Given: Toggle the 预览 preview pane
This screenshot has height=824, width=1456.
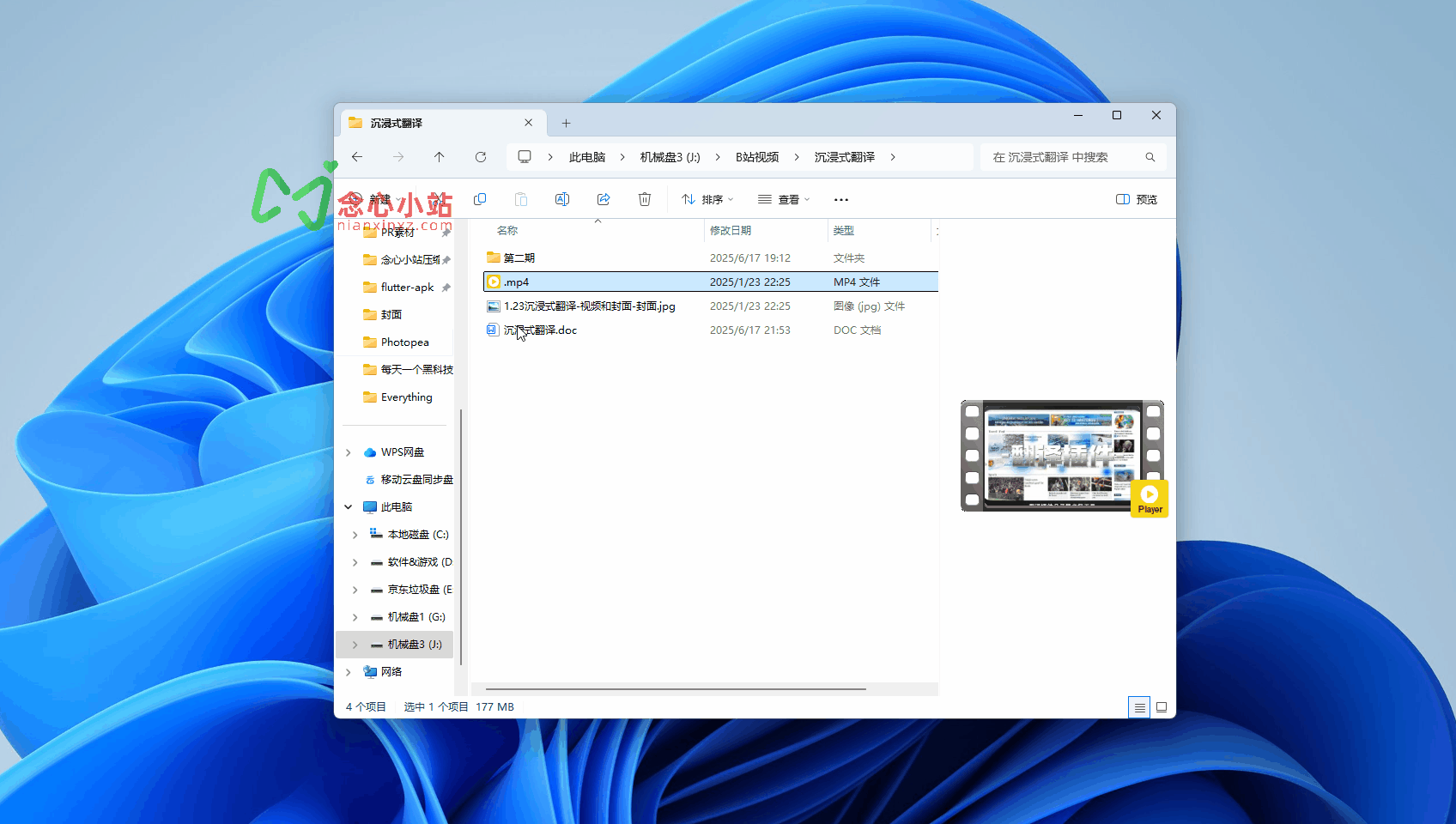Looking at the screenshot, I should (1137, 199).
